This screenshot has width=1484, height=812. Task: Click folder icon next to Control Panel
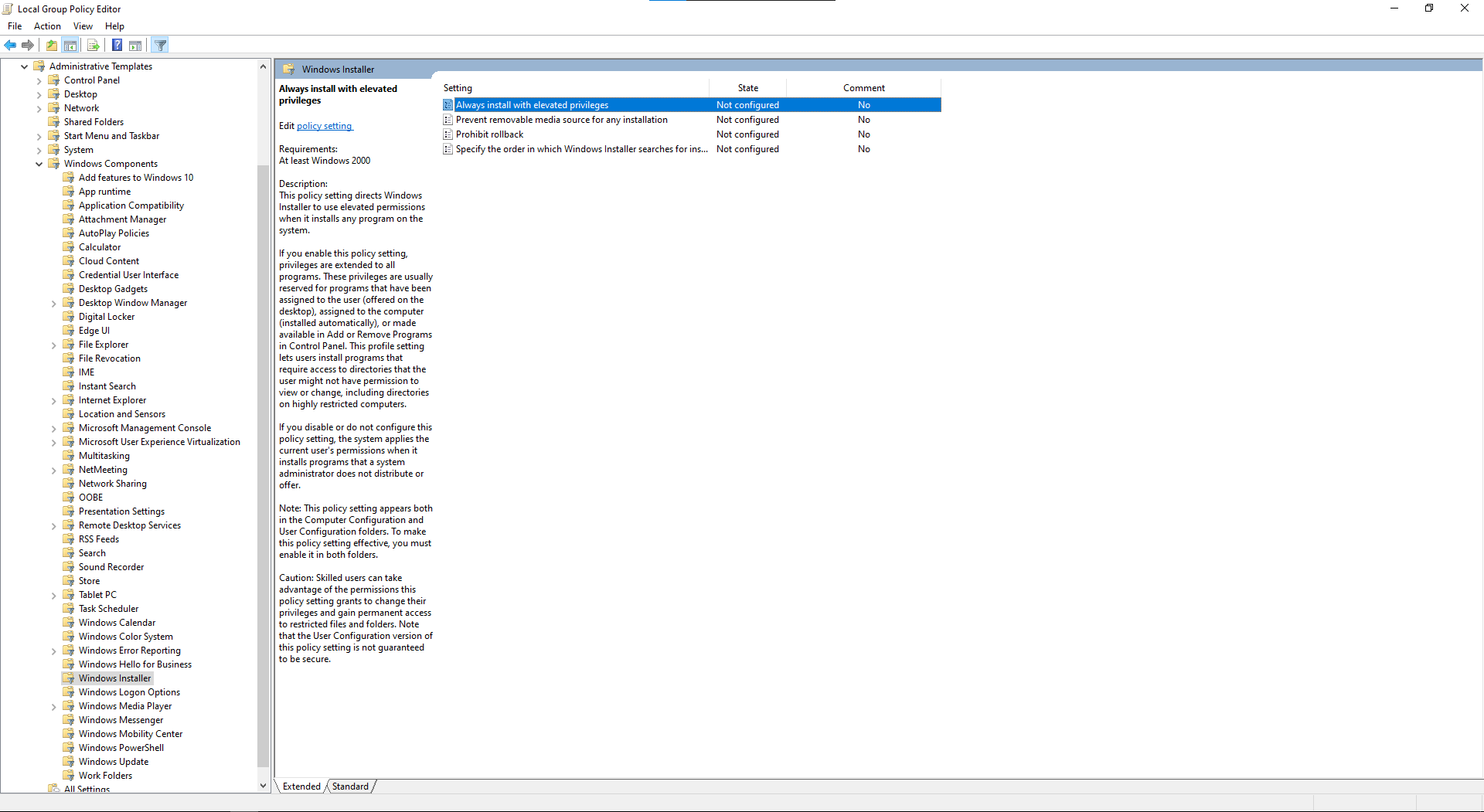[54, 80]
